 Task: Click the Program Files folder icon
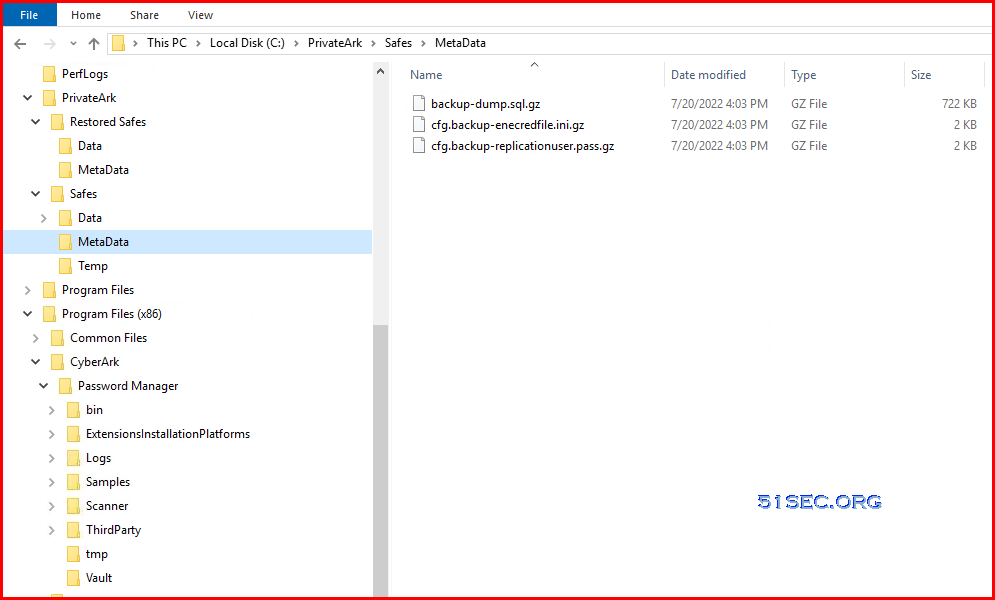click(49, 290)
